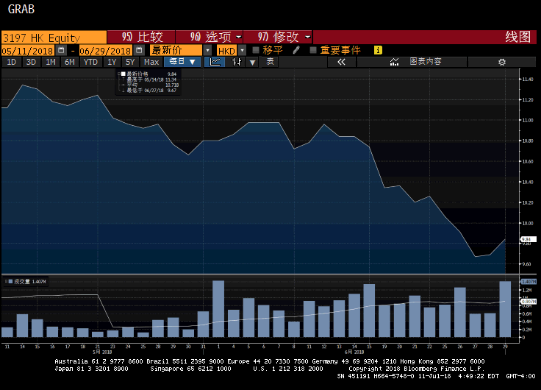Click the 成交量 volume legend color box

click(11, 282)
